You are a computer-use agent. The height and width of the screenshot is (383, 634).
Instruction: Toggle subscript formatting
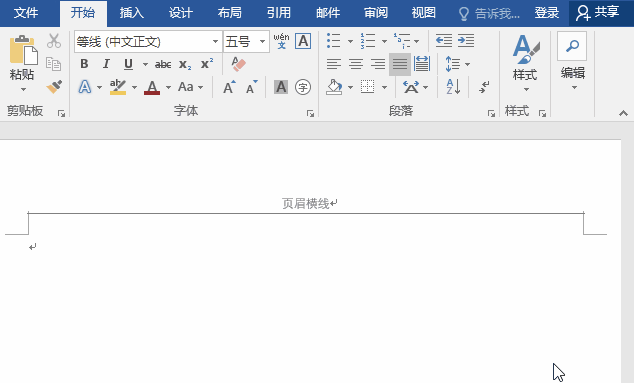click(185, 64)
